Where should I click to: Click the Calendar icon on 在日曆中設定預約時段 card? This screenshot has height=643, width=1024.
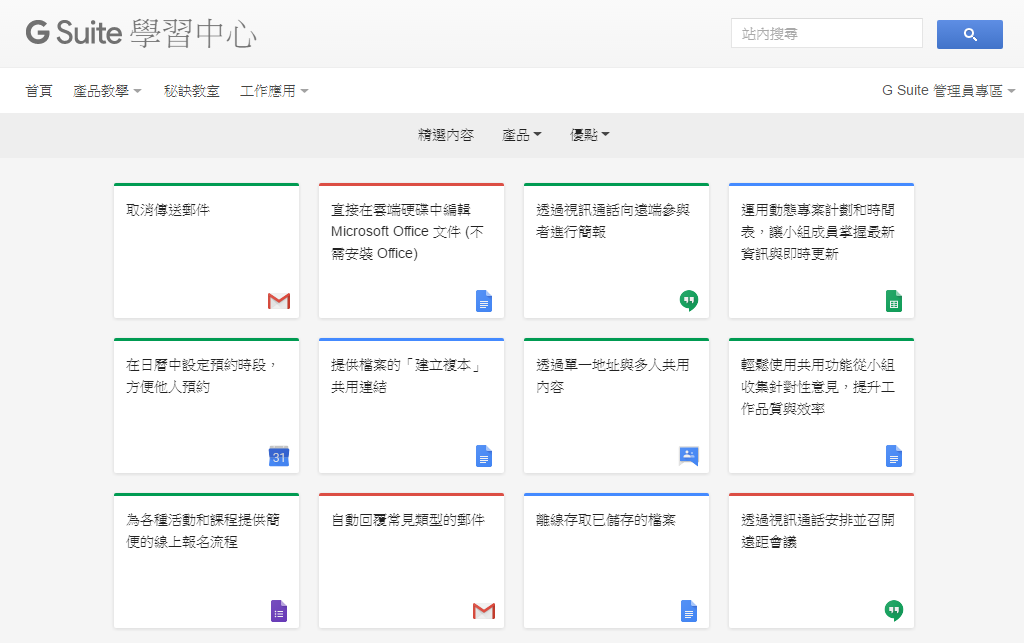click(279, 456)
